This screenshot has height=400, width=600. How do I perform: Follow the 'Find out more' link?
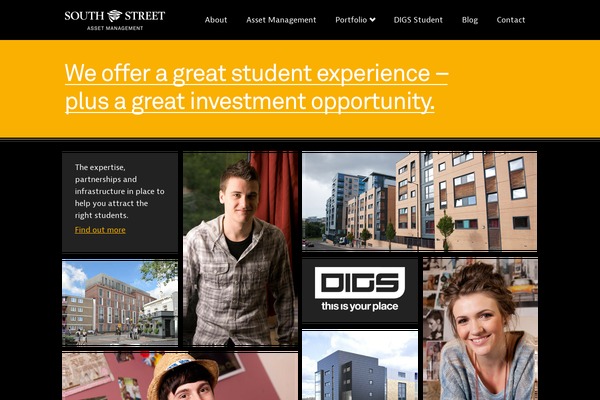pos(100,230)
